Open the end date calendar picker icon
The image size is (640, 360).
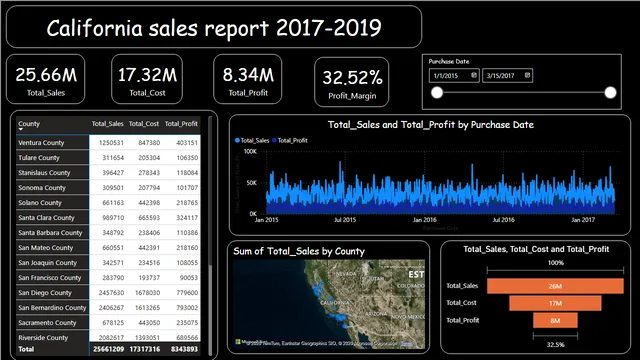point(527,75)
